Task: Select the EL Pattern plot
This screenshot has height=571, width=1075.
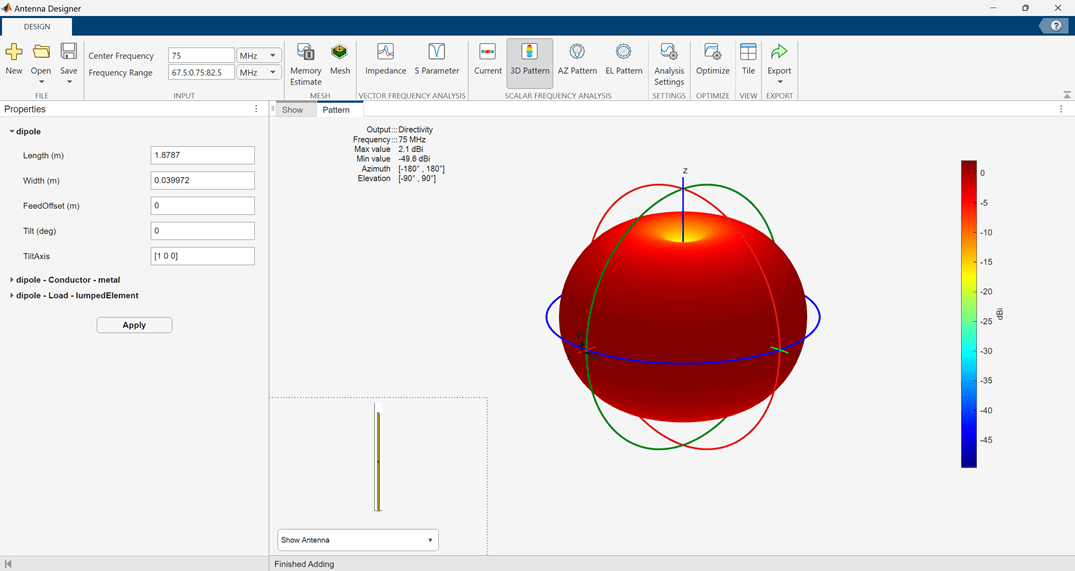Action: [624, 58]
